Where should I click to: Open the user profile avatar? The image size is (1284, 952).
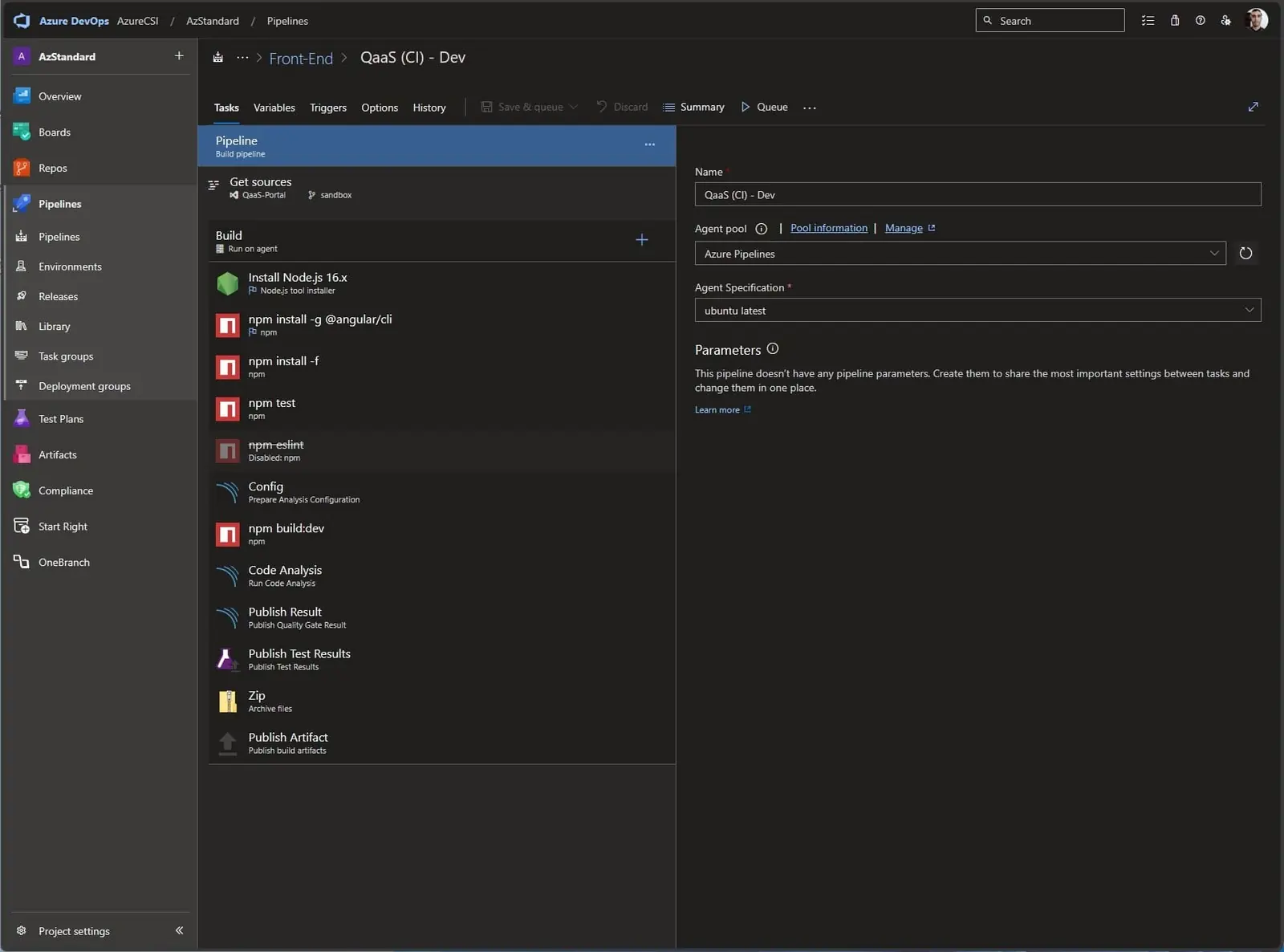pos(1257,20)
